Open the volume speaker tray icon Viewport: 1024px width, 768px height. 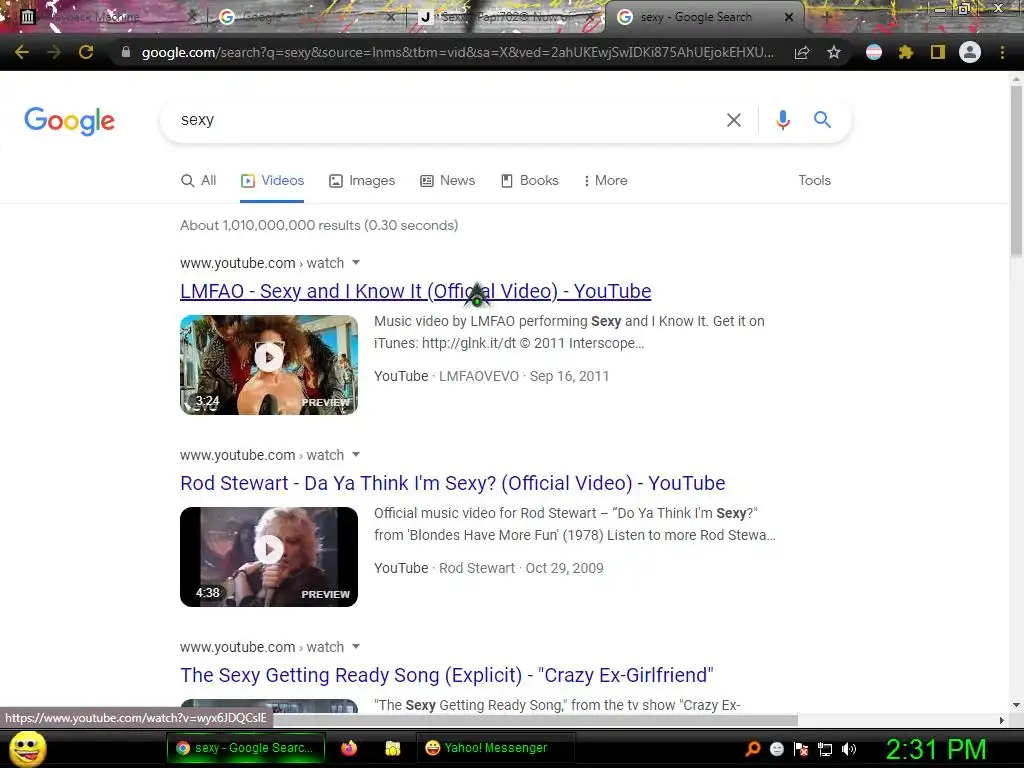pos(849,749)
